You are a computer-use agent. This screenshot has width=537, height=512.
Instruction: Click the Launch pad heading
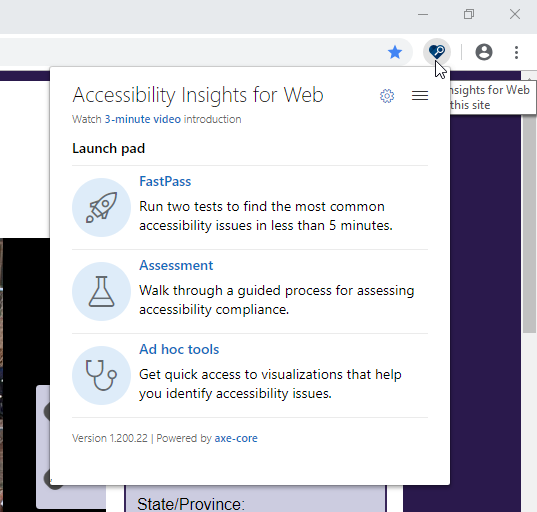pyautogui.click(x=109, y=149)
